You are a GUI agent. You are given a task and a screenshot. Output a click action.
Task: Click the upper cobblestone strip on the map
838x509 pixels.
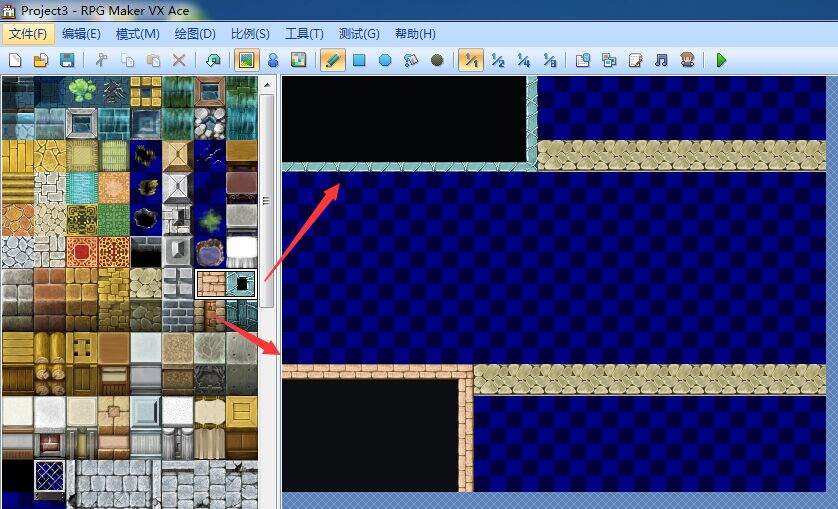[681, 156]
